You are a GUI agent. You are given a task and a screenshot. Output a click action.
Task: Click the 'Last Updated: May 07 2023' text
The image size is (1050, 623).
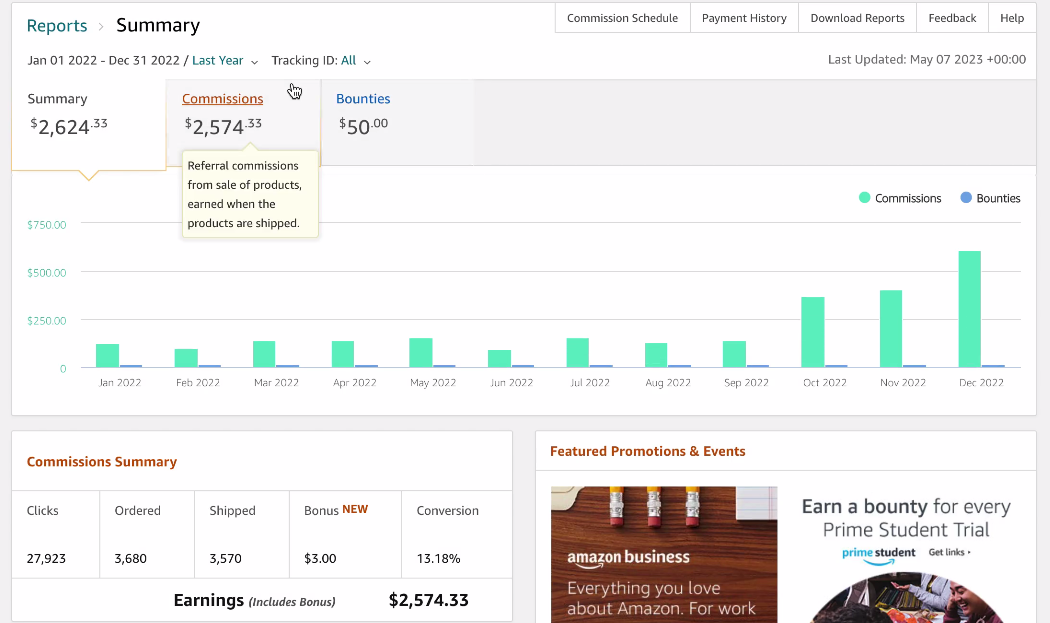click(x=927, y=60)
